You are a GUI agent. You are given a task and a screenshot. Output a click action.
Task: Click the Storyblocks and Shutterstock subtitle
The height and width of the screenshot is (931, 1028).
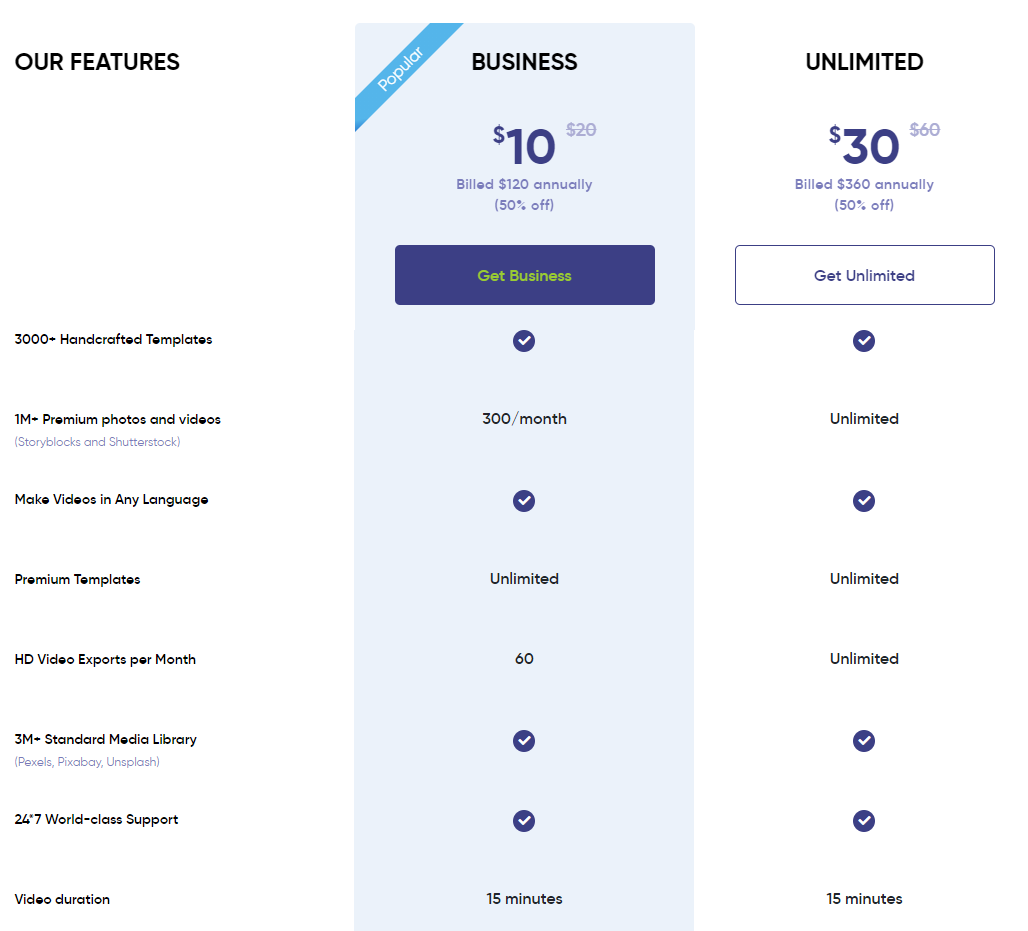(98, 442)
